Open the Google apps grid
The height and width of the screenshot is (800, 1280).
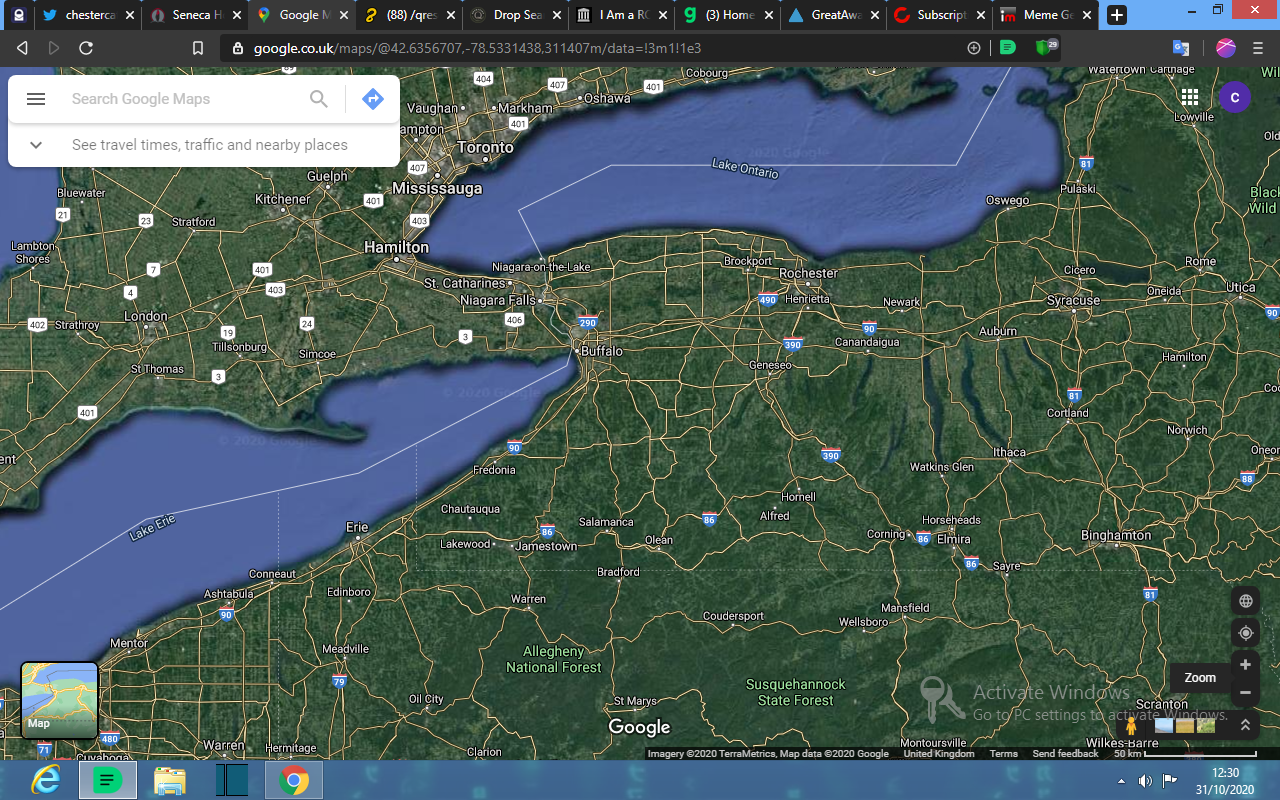[1190, 97]
